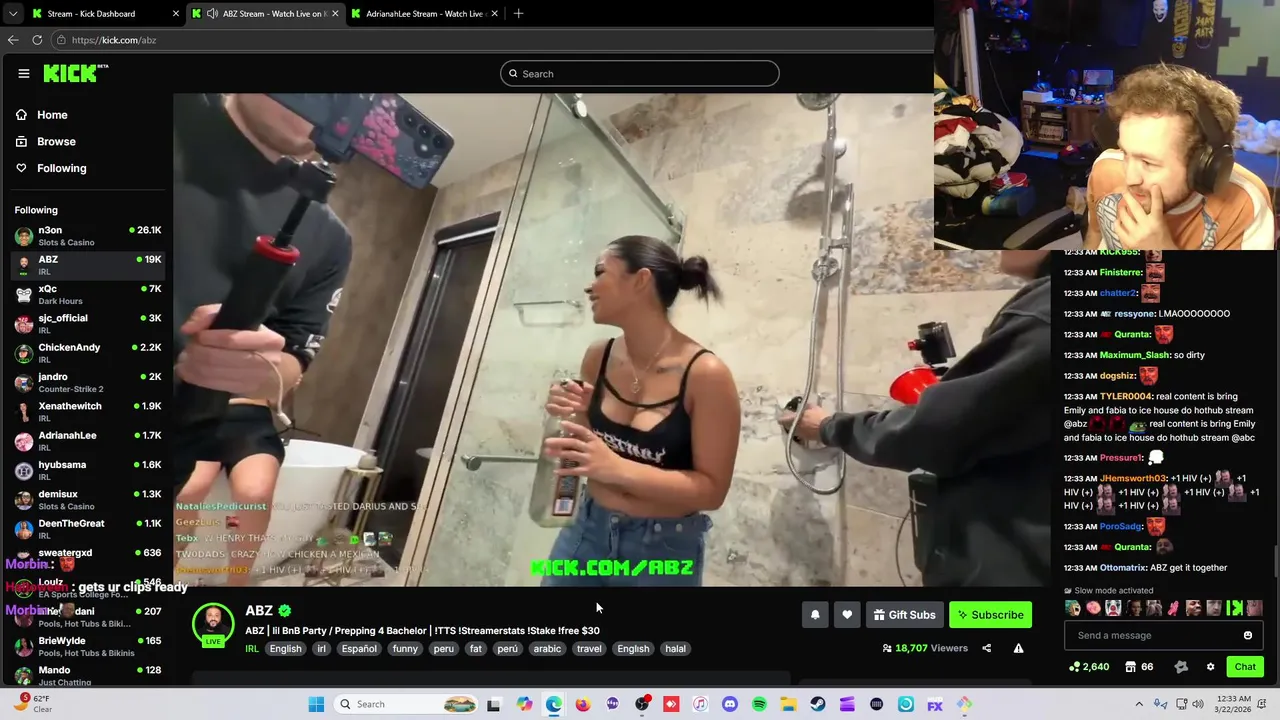Open weather widget showing 62°F

coord(33,704)
